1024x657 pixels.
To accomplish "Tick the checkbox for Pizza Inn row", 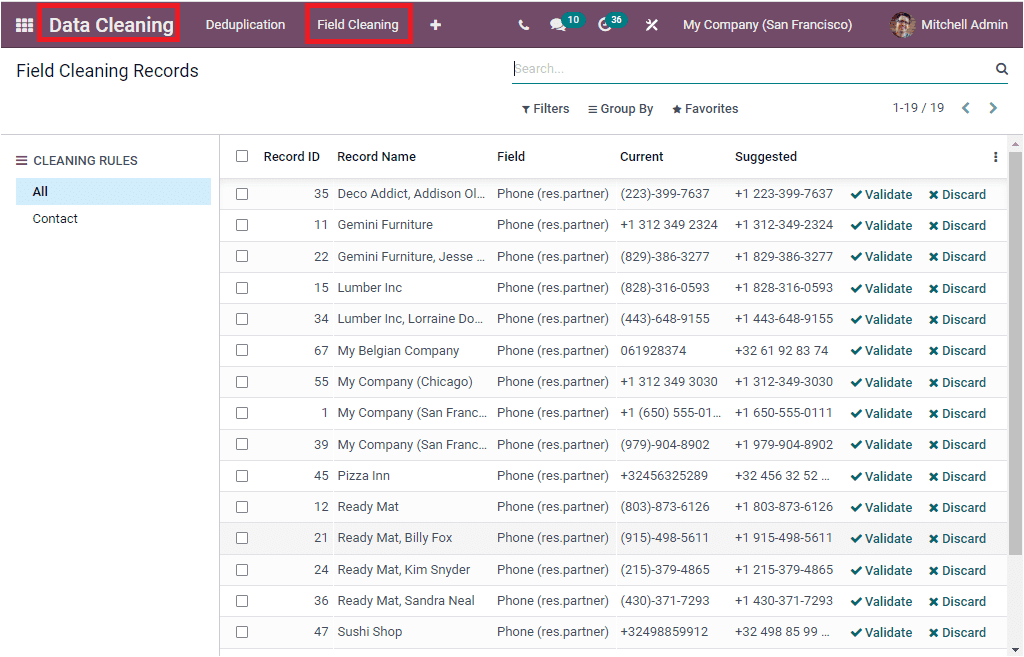I will 241,476.
